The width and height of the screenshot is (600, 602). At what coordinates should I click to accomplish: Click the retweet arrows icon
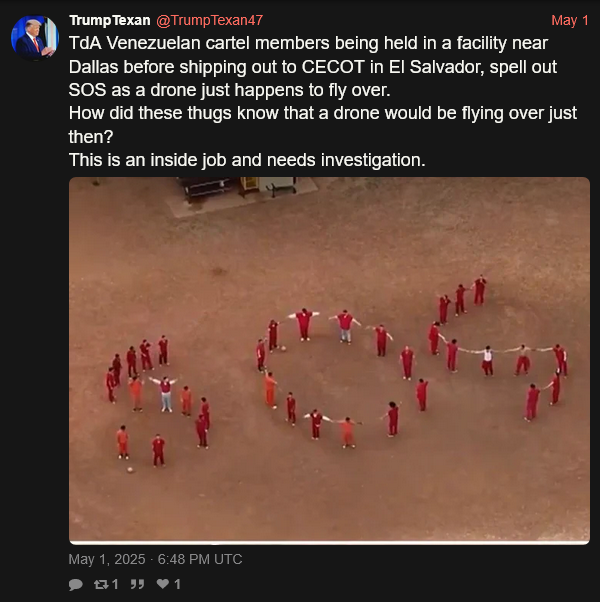(x=101, y=584)
